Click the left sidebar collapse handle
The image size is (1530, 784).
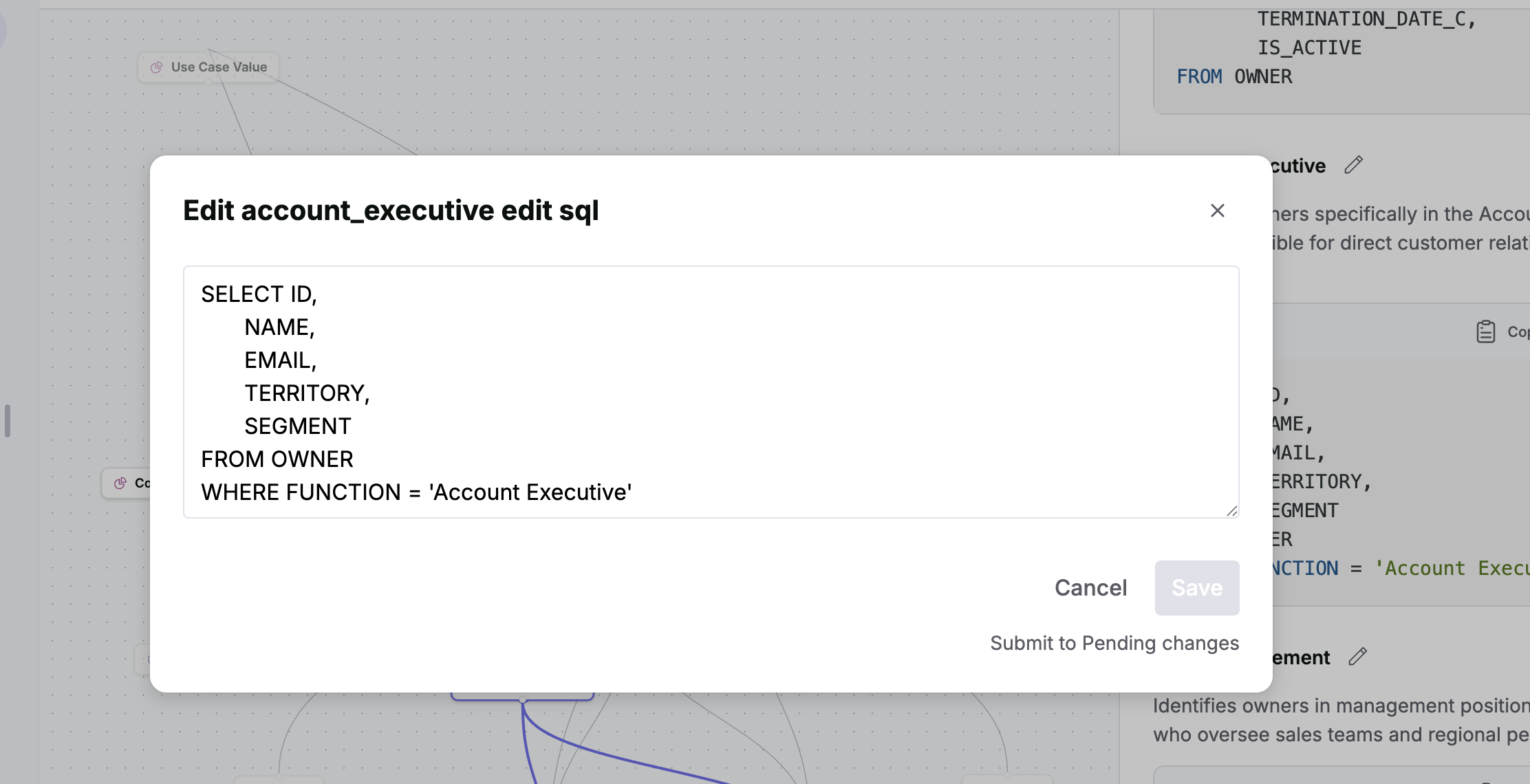pyautogui.click(x=8, y=421)
